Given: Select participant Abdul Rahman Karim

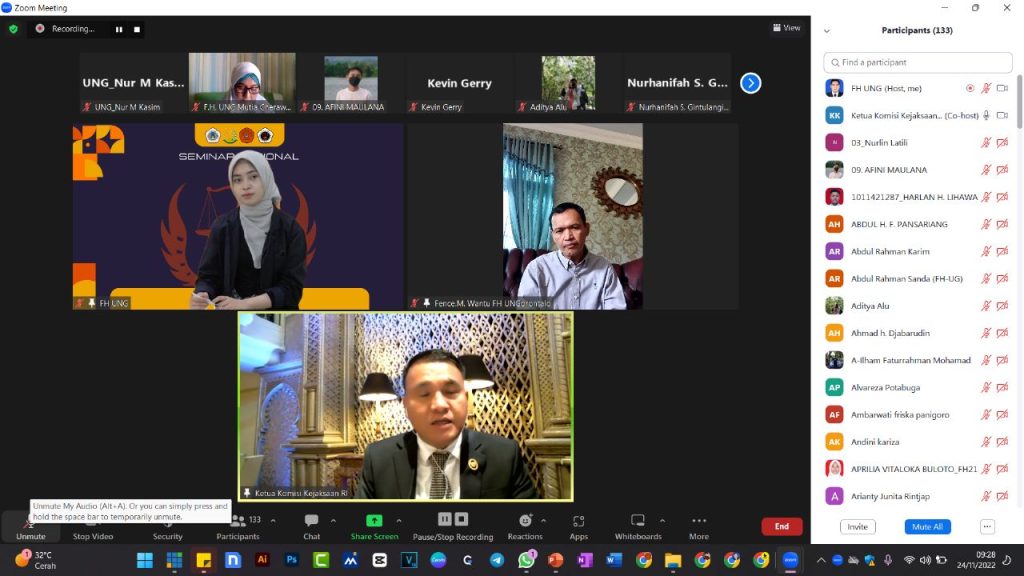Looking at the screenshot, I should point(918,251).
